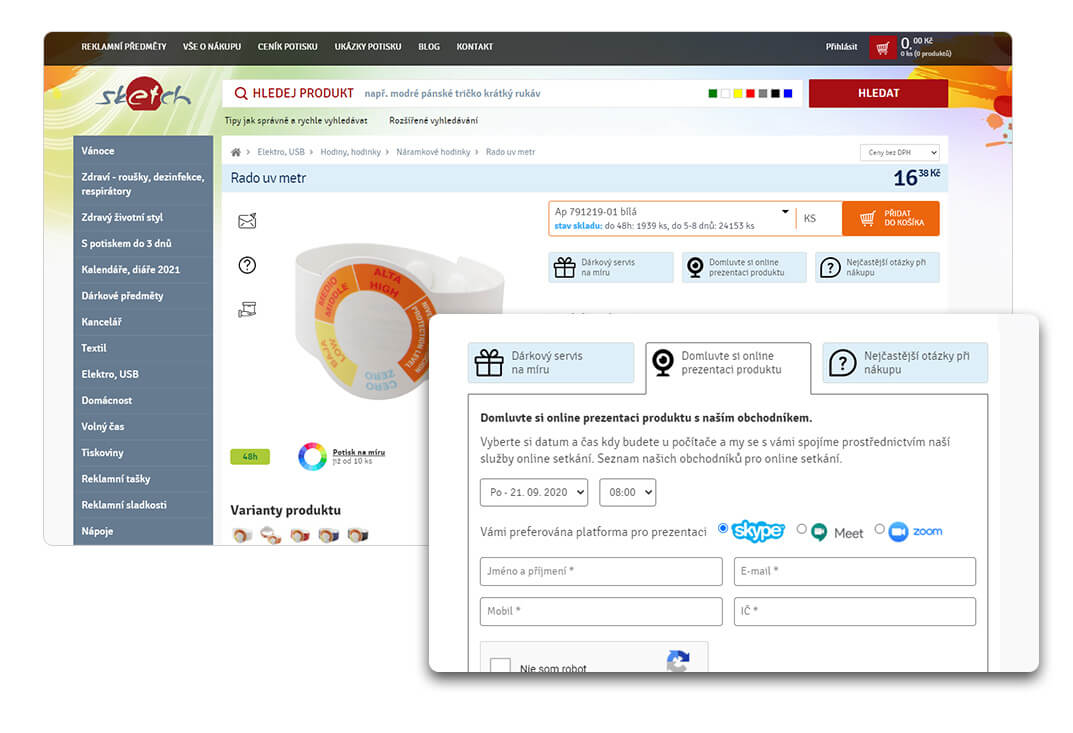Open the Ceny bez DPH price dropdown
Screen dimensions: 1073x733
pyautogui.click(x=899, y=153)
